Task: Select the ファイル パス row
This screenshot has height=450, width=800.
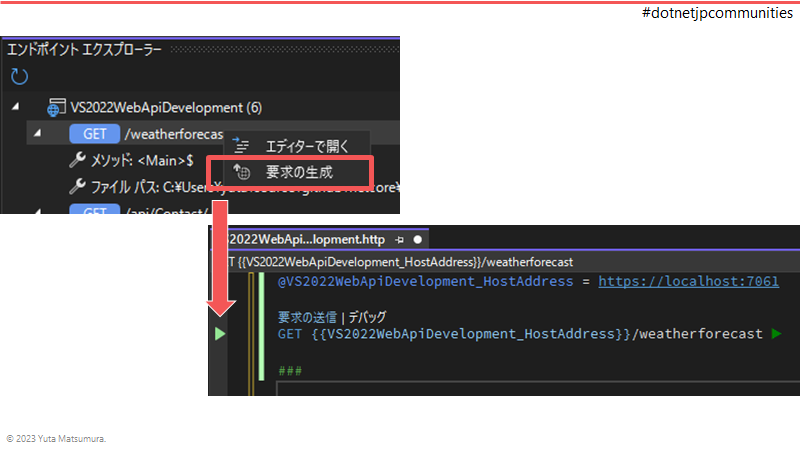Action: (245, 187)
